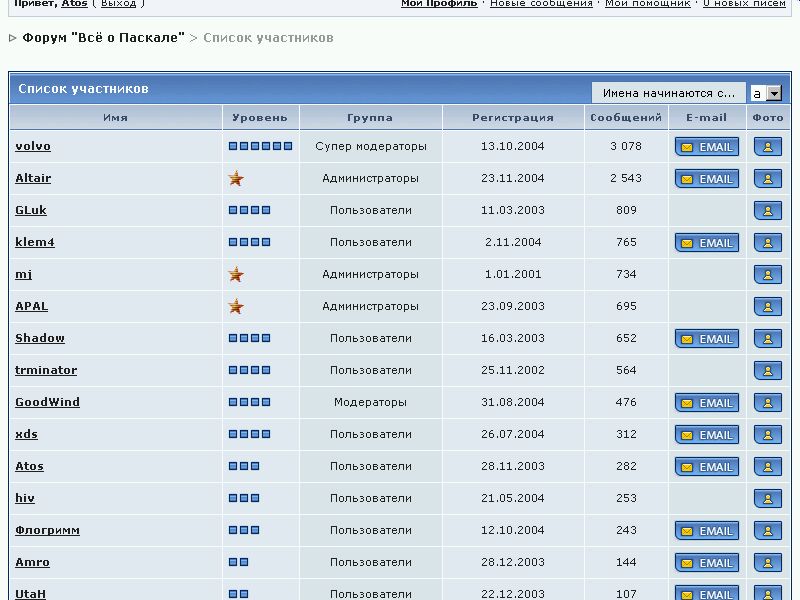Open the letter dropdown next to name filter
The height and width of the screenshot is (600, 800).
point(773,93)
